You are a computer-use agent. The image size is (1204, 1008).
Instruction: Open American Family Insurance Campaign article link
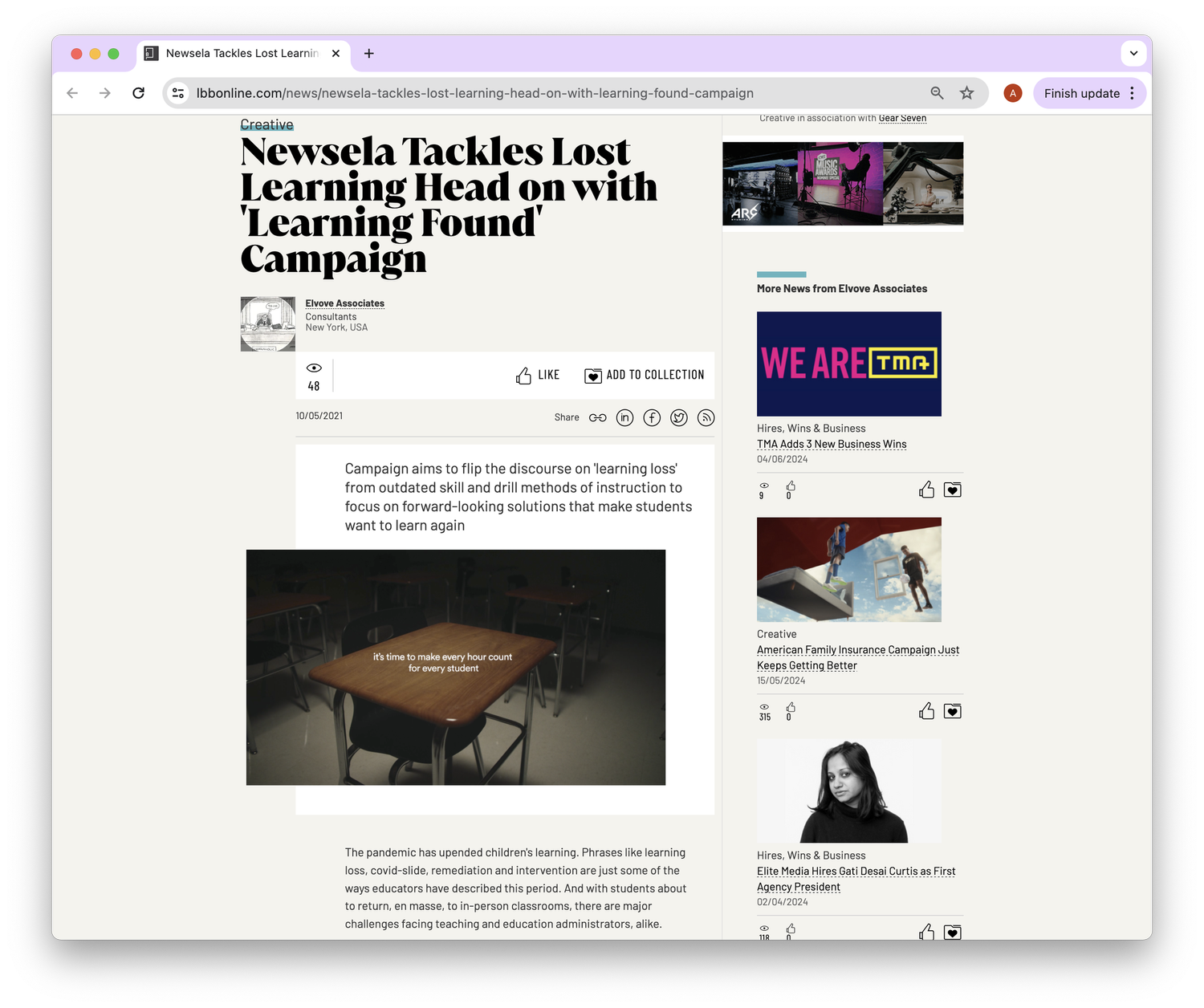pos(858,657)
